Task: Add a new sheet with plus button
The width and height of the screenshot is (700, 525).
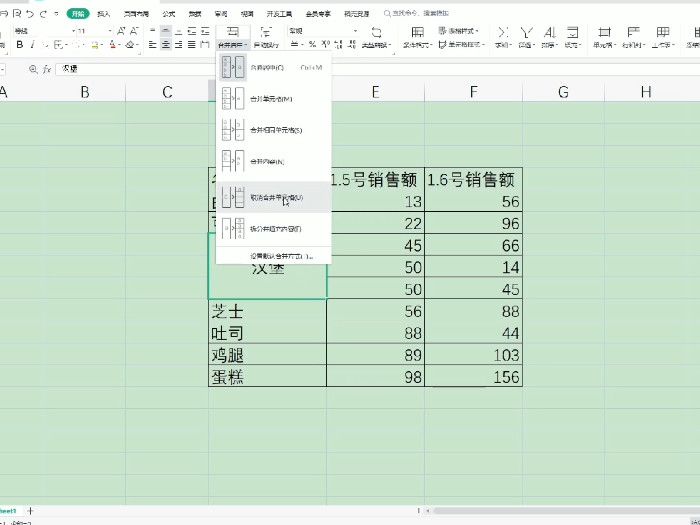Action: click(x=30, y=510)
